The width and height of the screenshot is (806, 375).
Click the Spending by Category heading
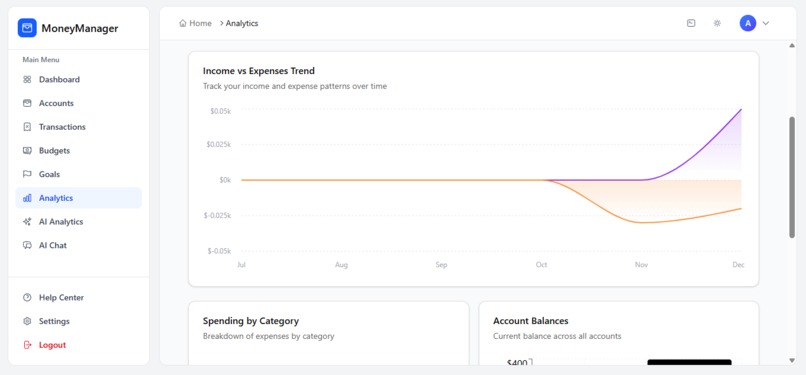[x=251, y=321]
